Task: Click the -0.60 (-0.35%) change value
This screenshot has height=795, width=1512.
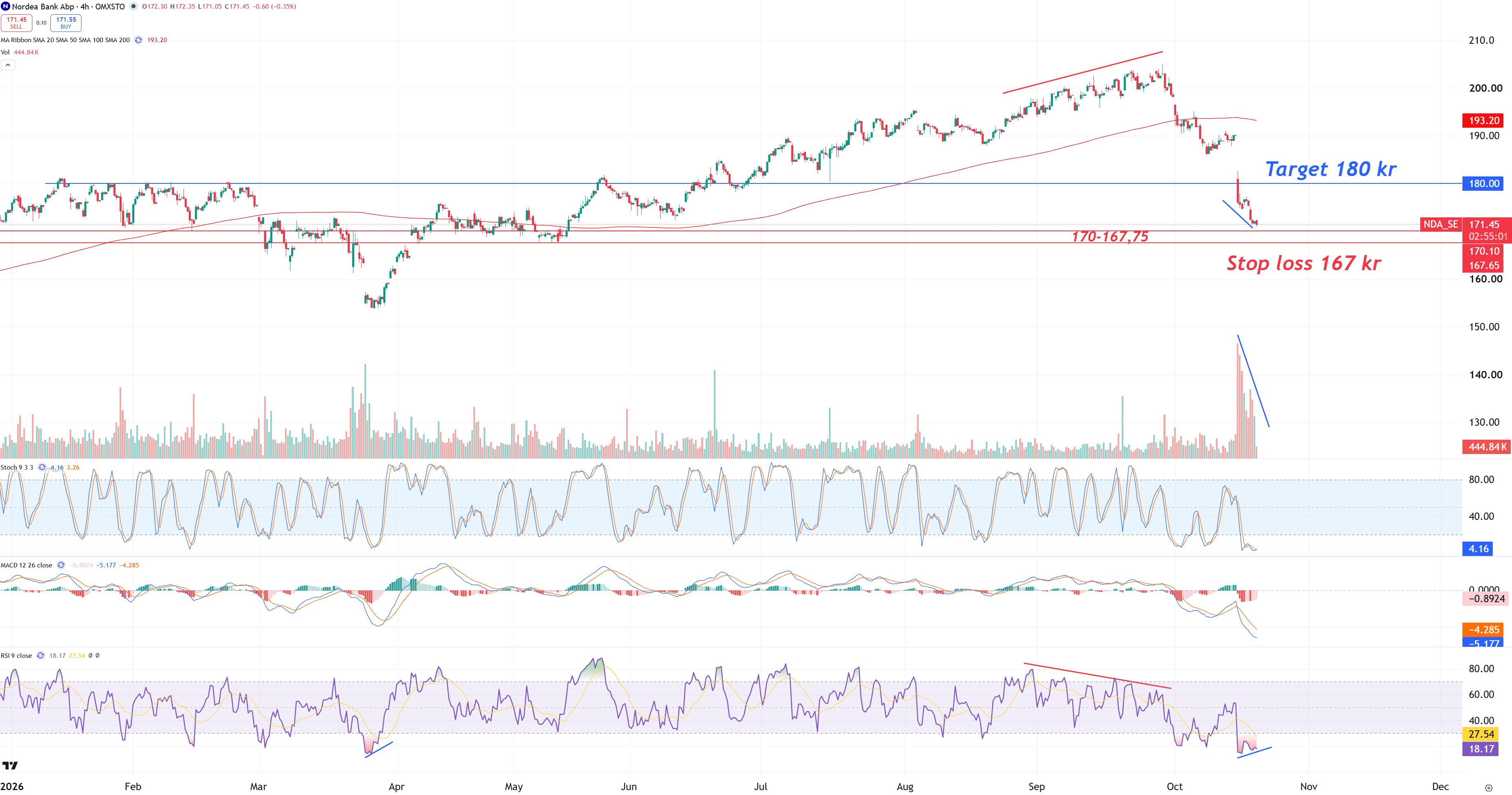Action: [274, 7]
